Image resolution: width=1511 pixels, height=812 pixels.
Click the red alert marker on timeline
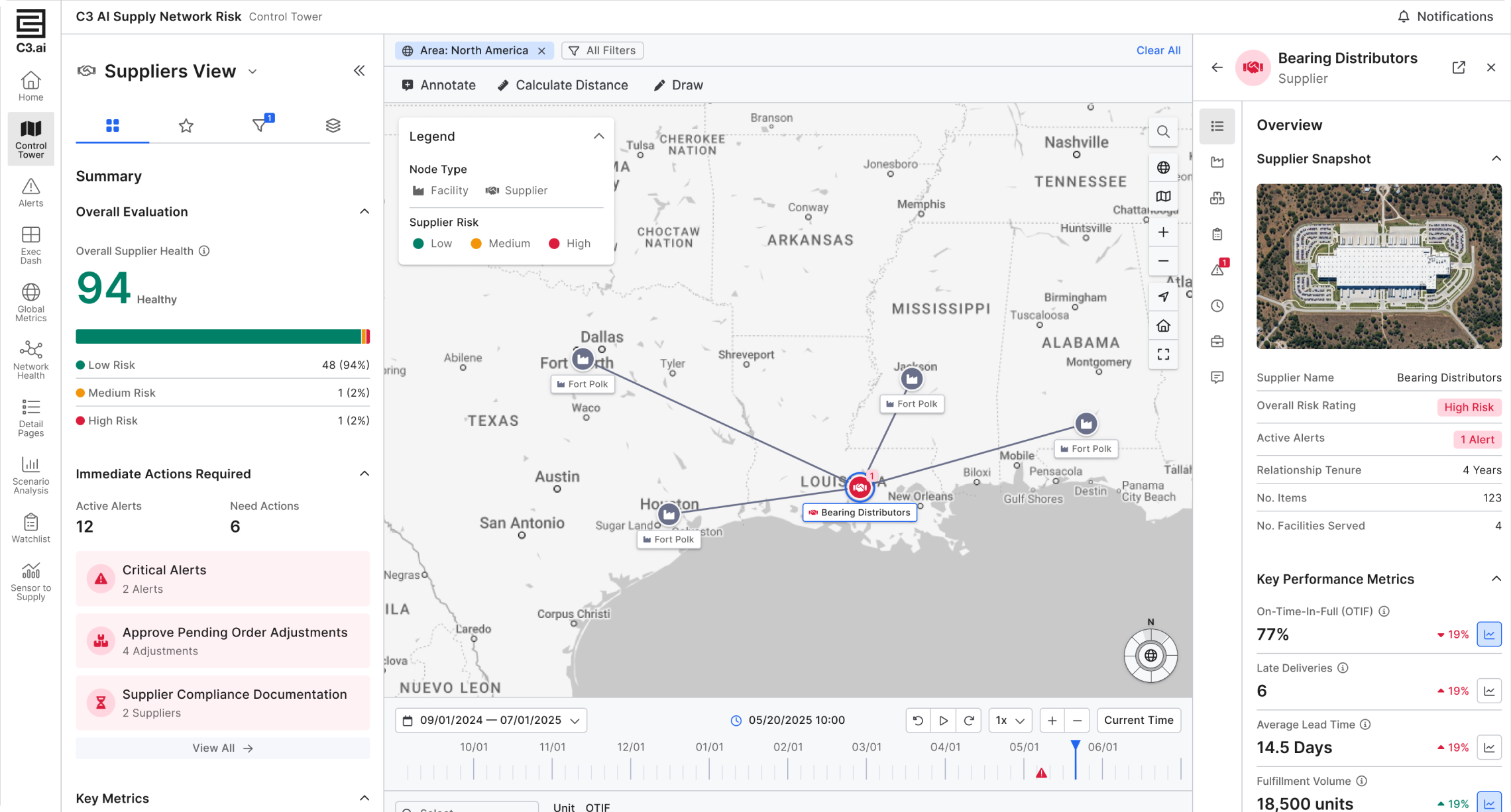tap(1041, 773)
